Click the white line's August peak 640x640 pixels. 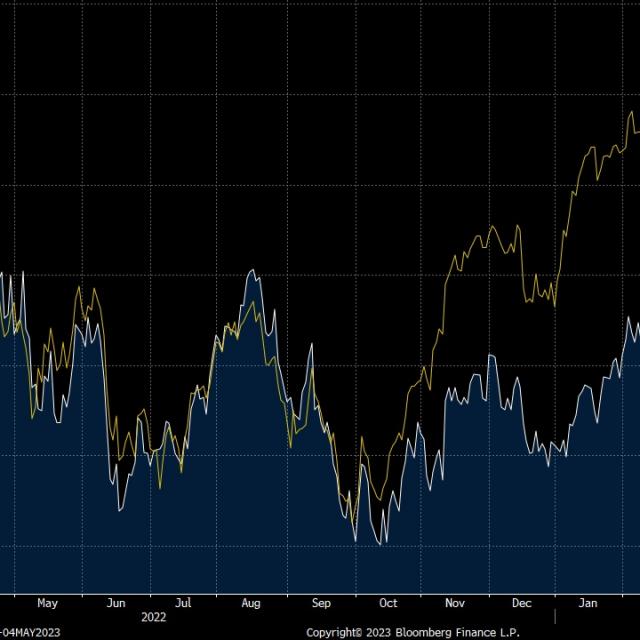(252, 270)
